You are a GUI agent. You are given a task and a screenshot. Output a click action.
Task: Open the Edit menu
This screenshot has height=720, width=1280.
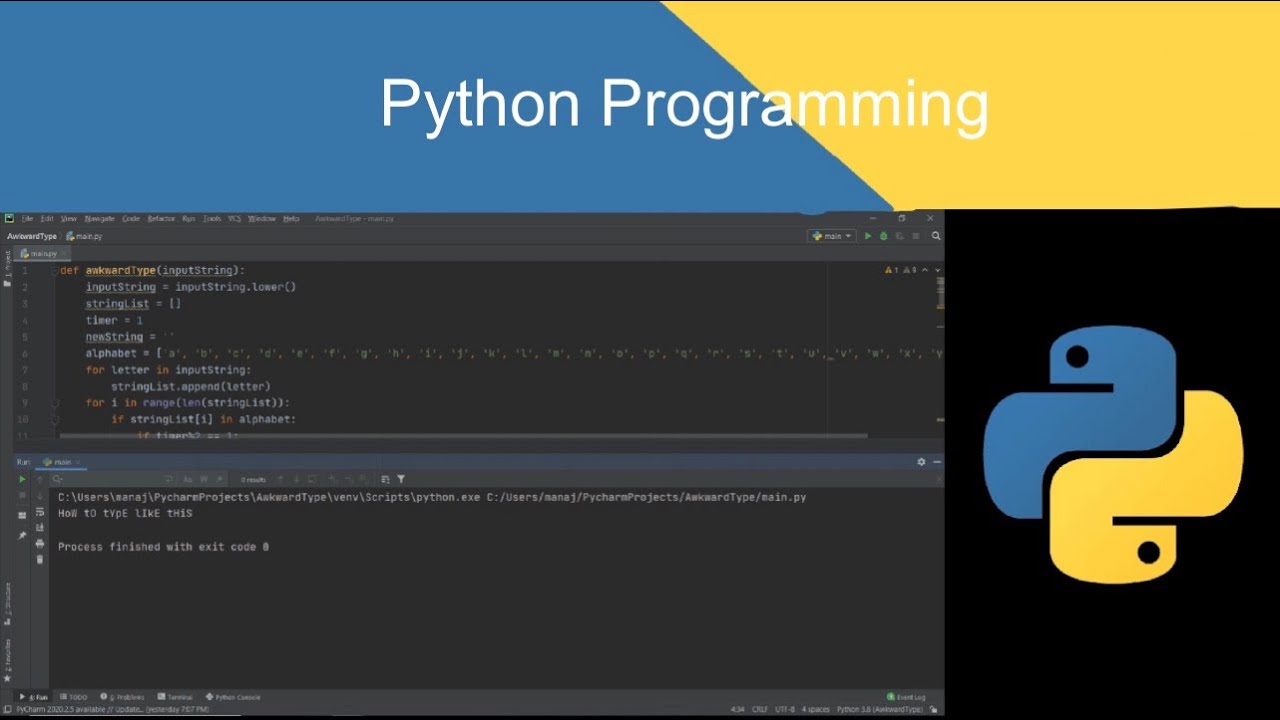pyautogui.click(x=47, y=218)
